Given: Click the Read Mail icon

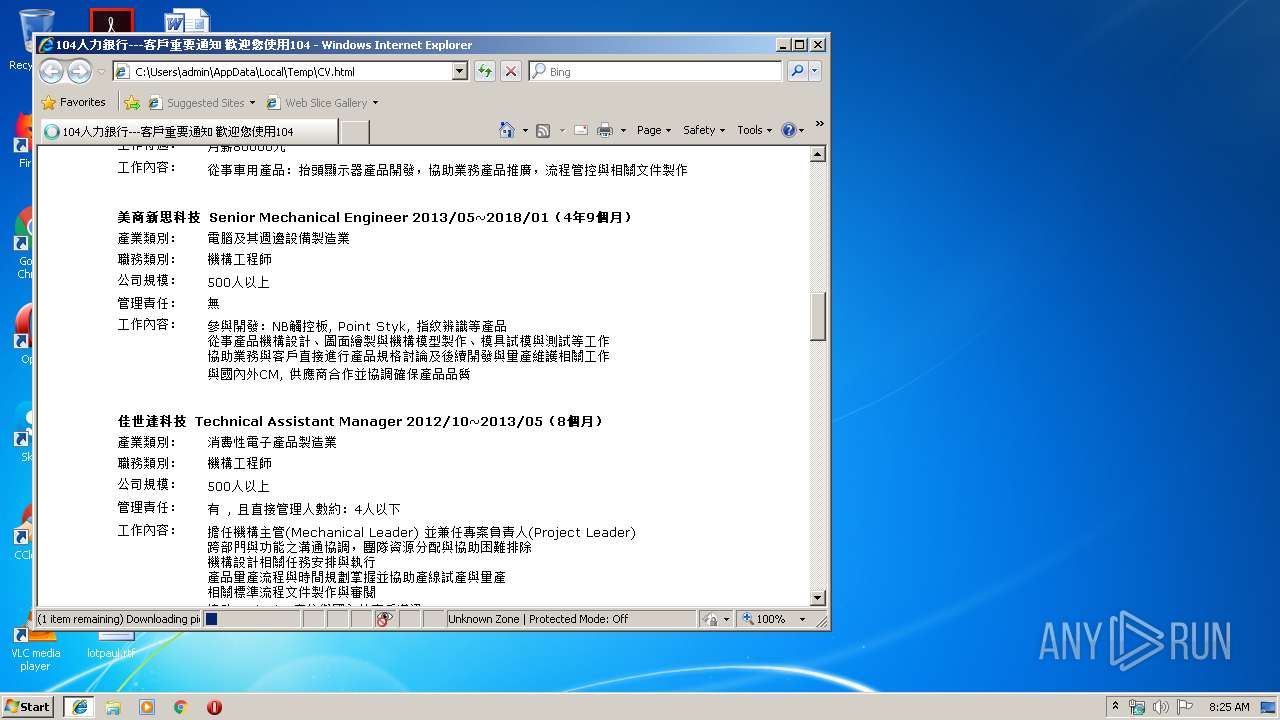Looking at the screenshot, I should click(580, 130).
